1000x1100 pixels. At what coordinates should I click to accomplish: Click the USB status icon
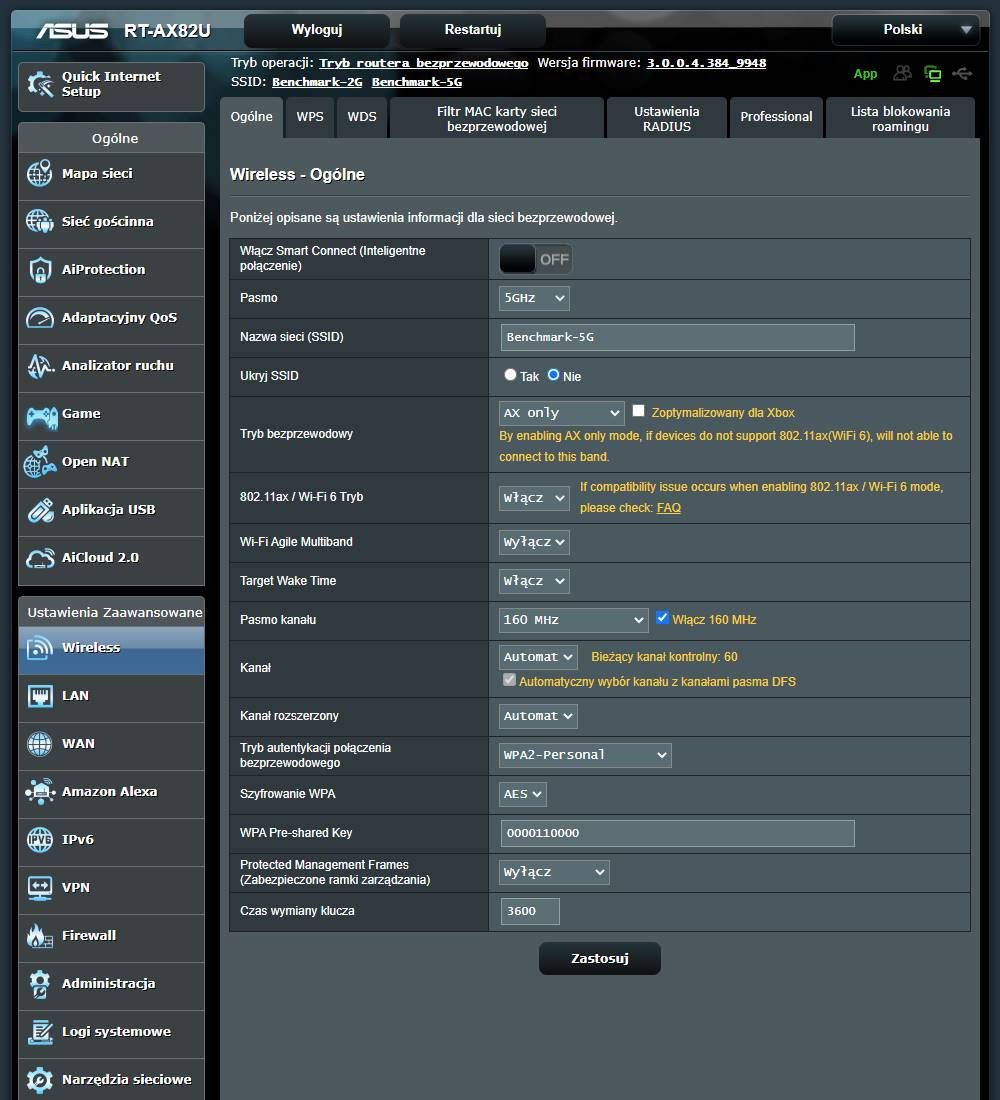coord(962,73)
